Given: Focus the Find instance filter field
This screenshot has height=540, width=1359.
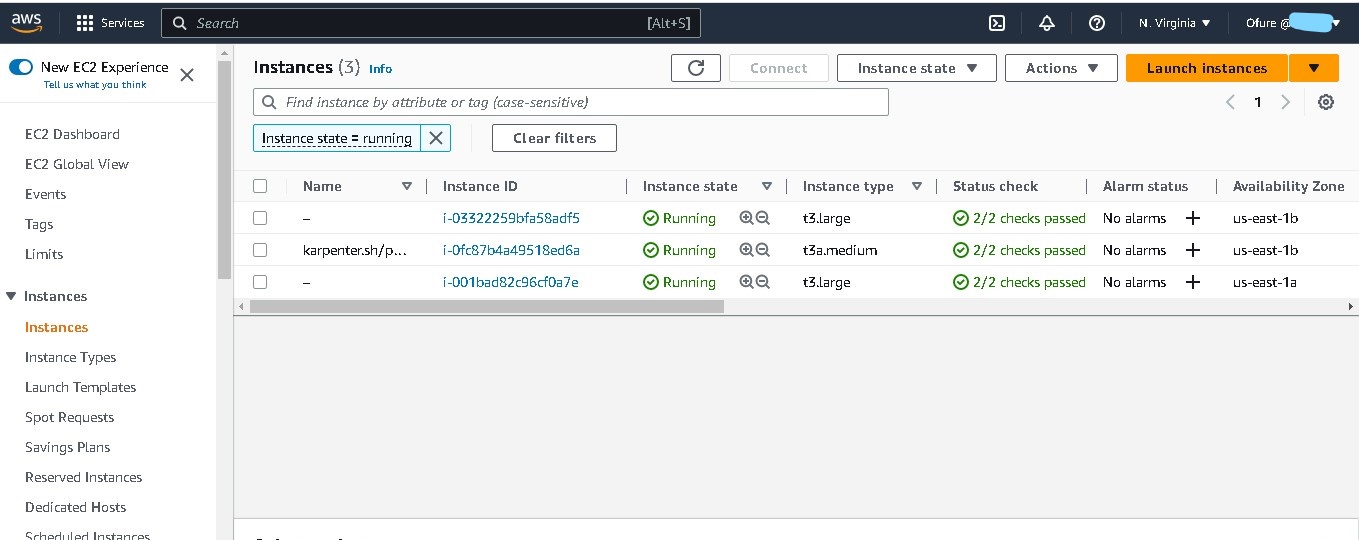Looking at the screenshot, I should (x=570, y=102).
